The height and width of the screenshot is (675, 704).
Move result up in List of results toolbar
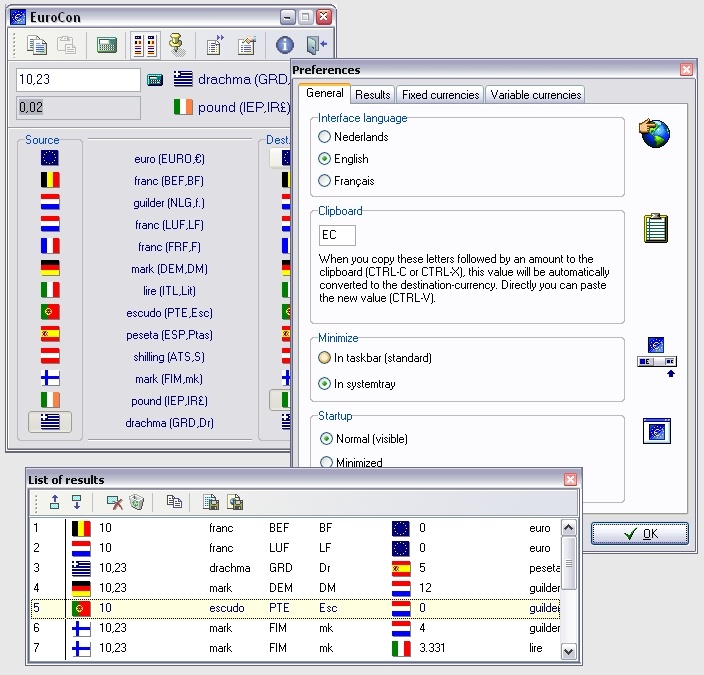click(54, 502)
